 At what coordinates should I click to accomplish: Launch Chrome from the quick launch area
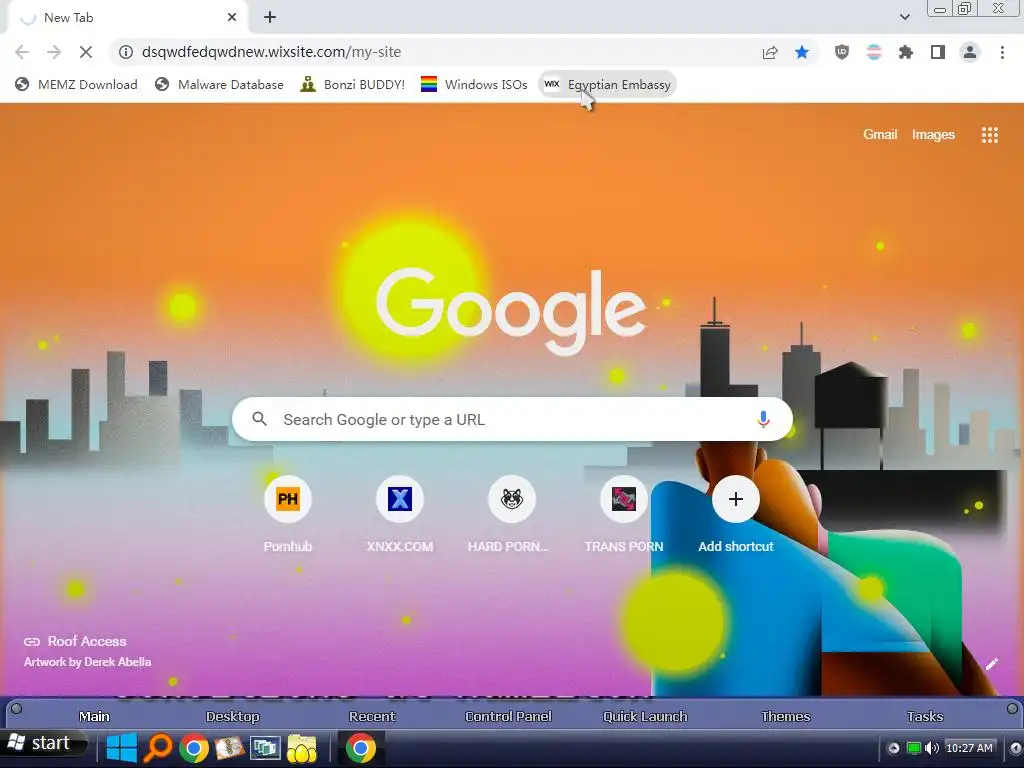click(194, 748)
